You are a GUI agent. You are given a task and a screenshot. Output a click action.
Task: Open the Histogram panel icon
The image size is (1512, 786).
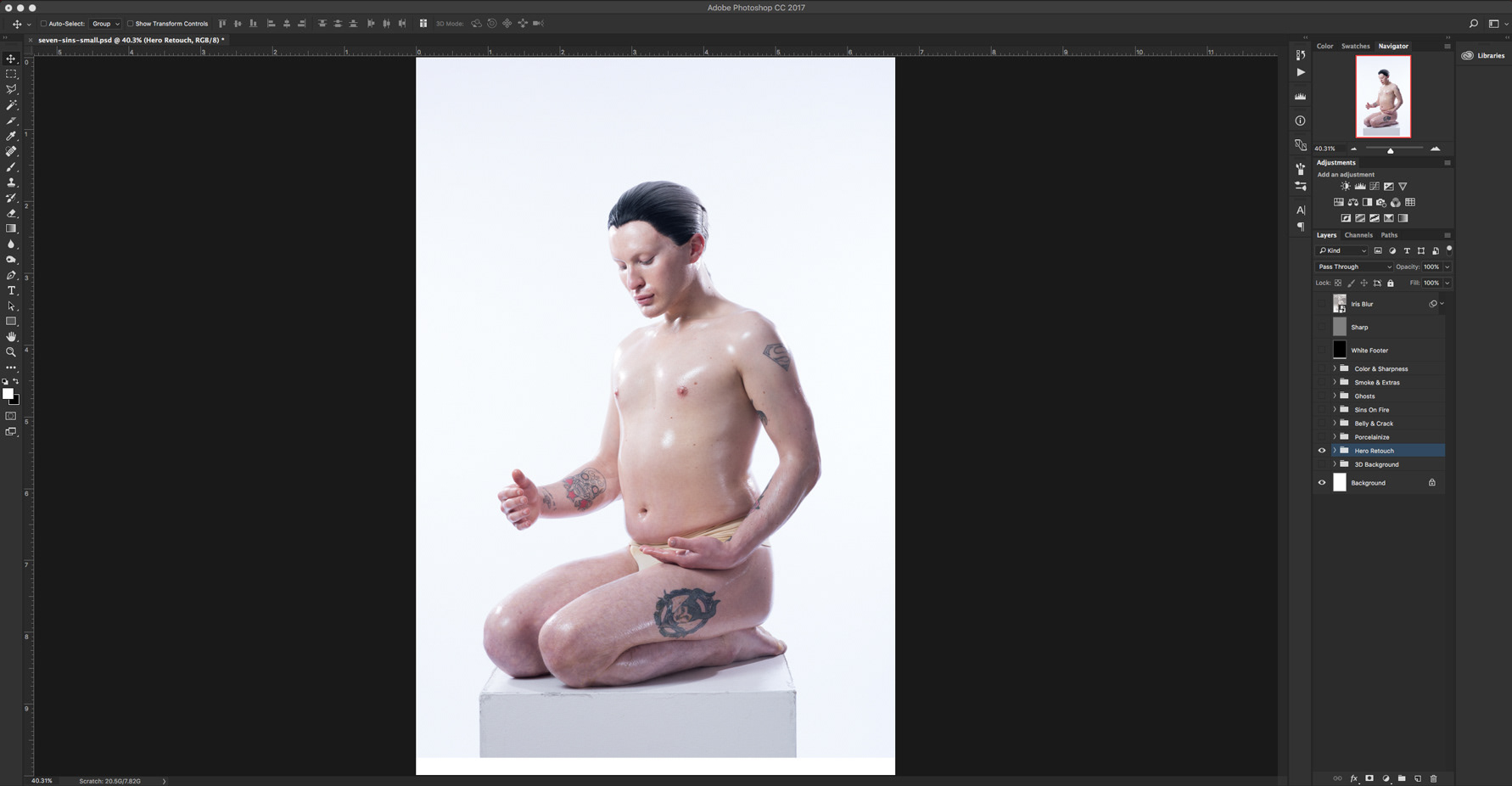tap(1300, 97)
